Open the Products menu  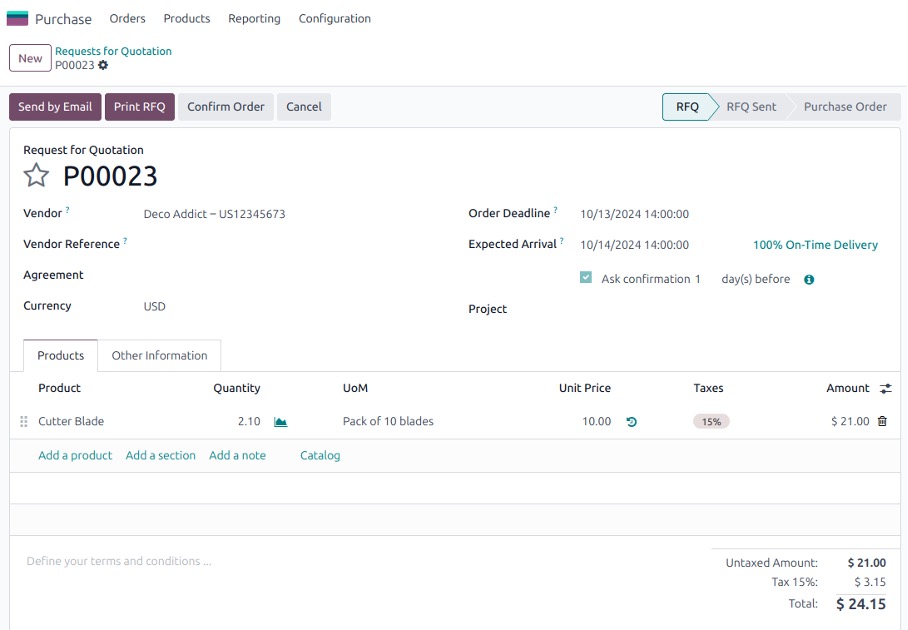[x=186, y=19]
